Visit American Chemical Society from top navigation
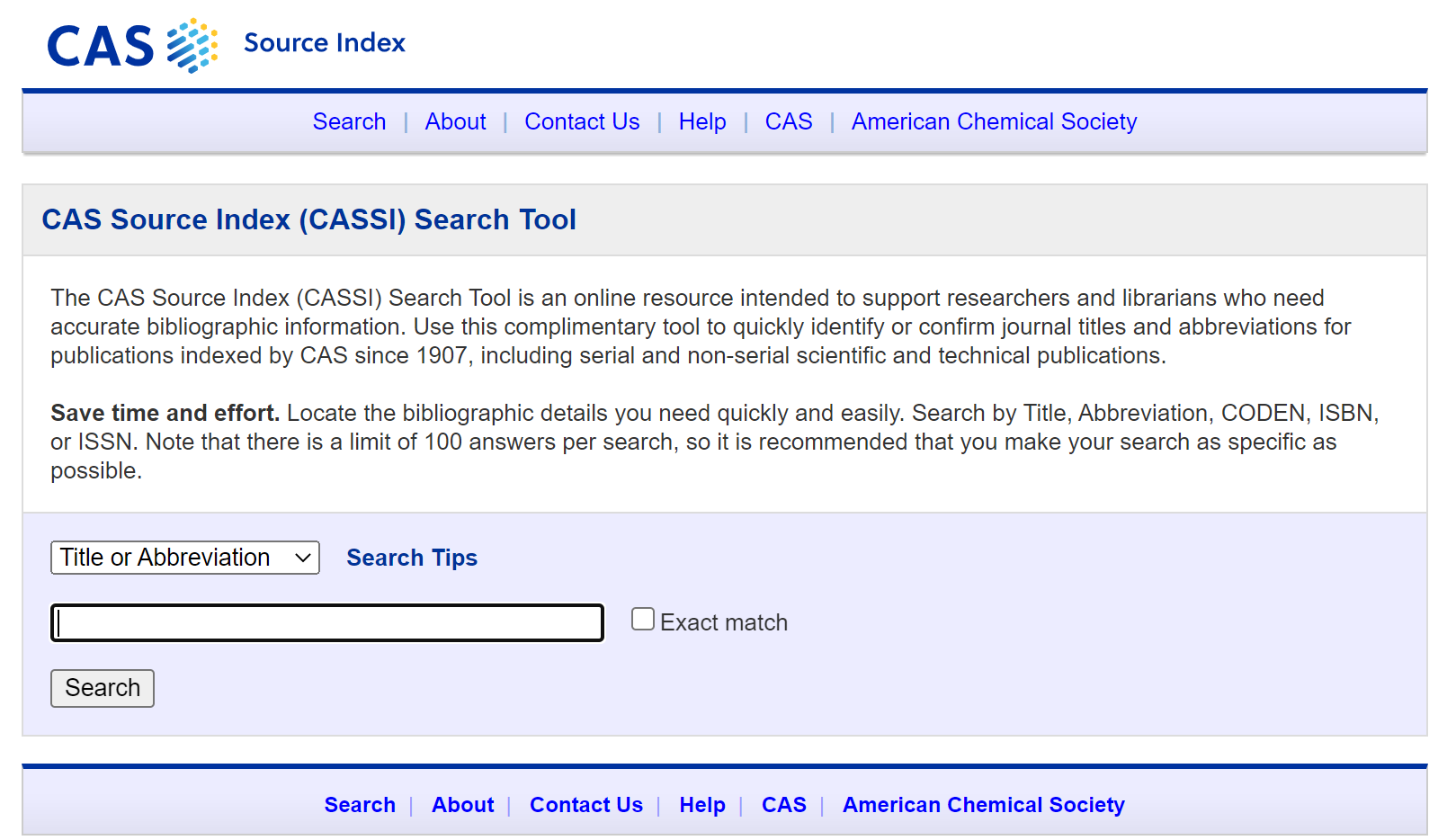Viewport: 1438px width, 840px height. pos(994,121)
